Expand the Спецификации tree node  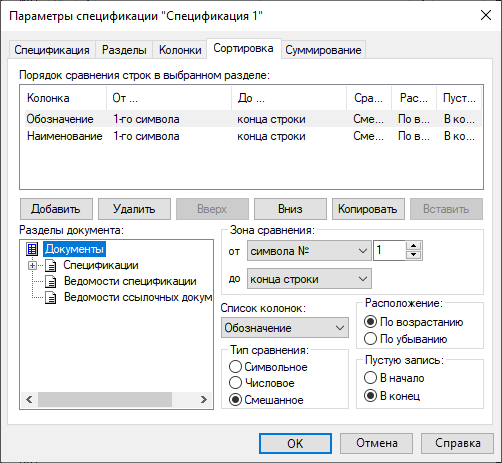(32, 266)
